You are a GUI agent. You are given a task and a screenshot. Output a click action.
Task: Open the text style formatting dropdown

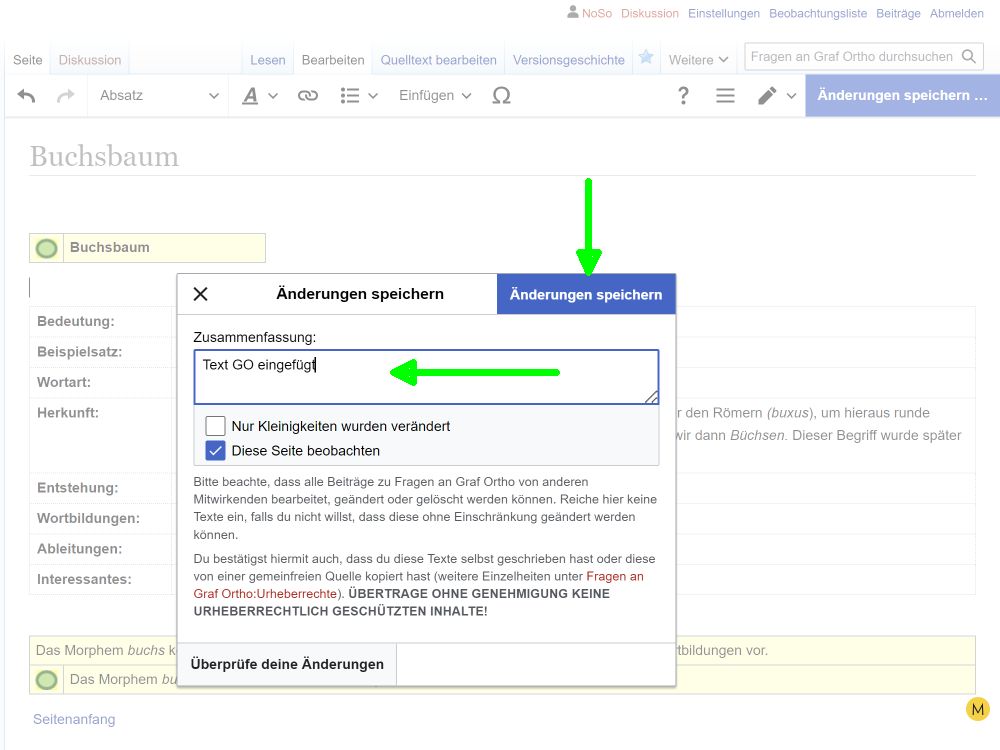(x=259, y=96)
